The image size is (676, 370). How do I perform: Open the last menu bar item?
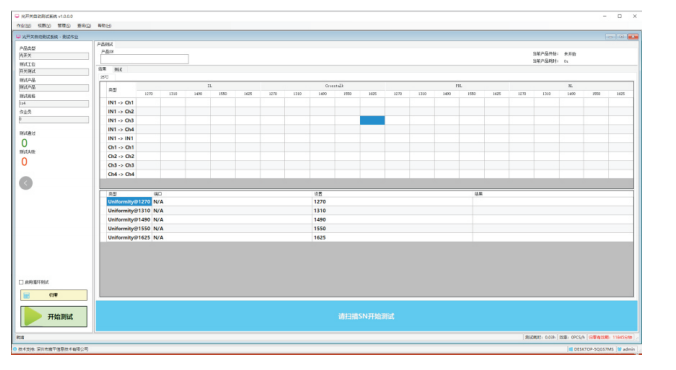tap(104, 26)
